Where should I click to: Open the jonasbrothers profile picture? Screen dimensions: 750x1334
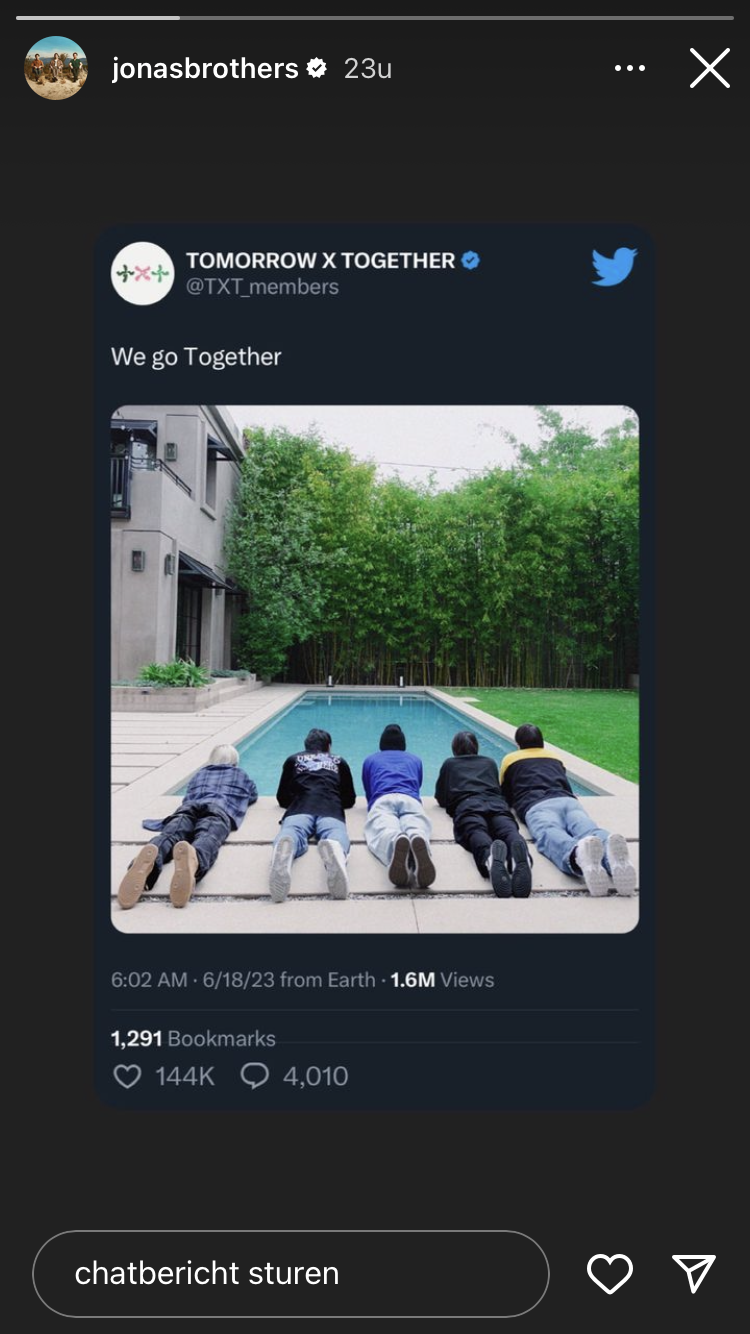(x=56, y=68)
